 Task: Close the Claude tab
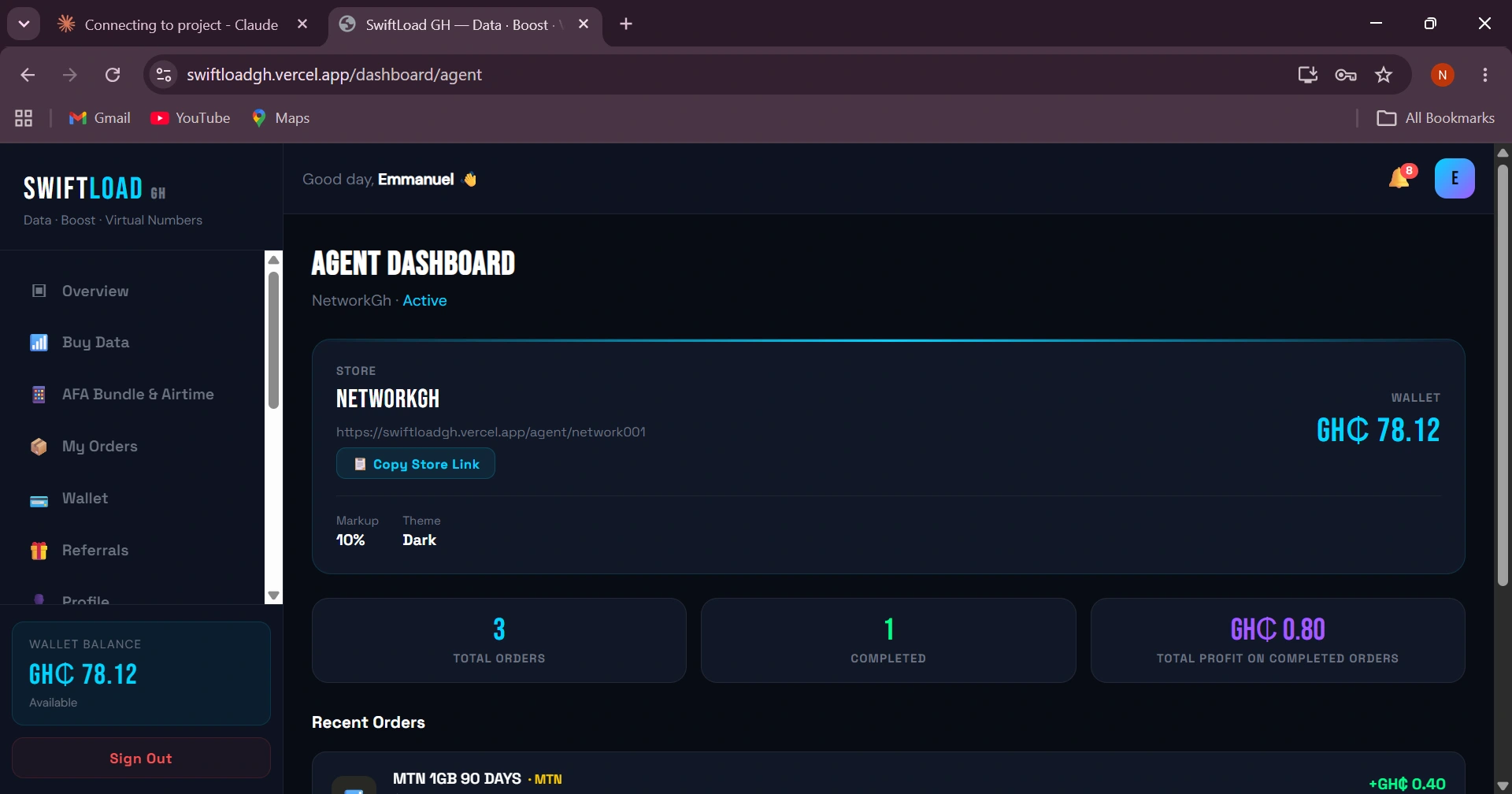click(302, 24)
